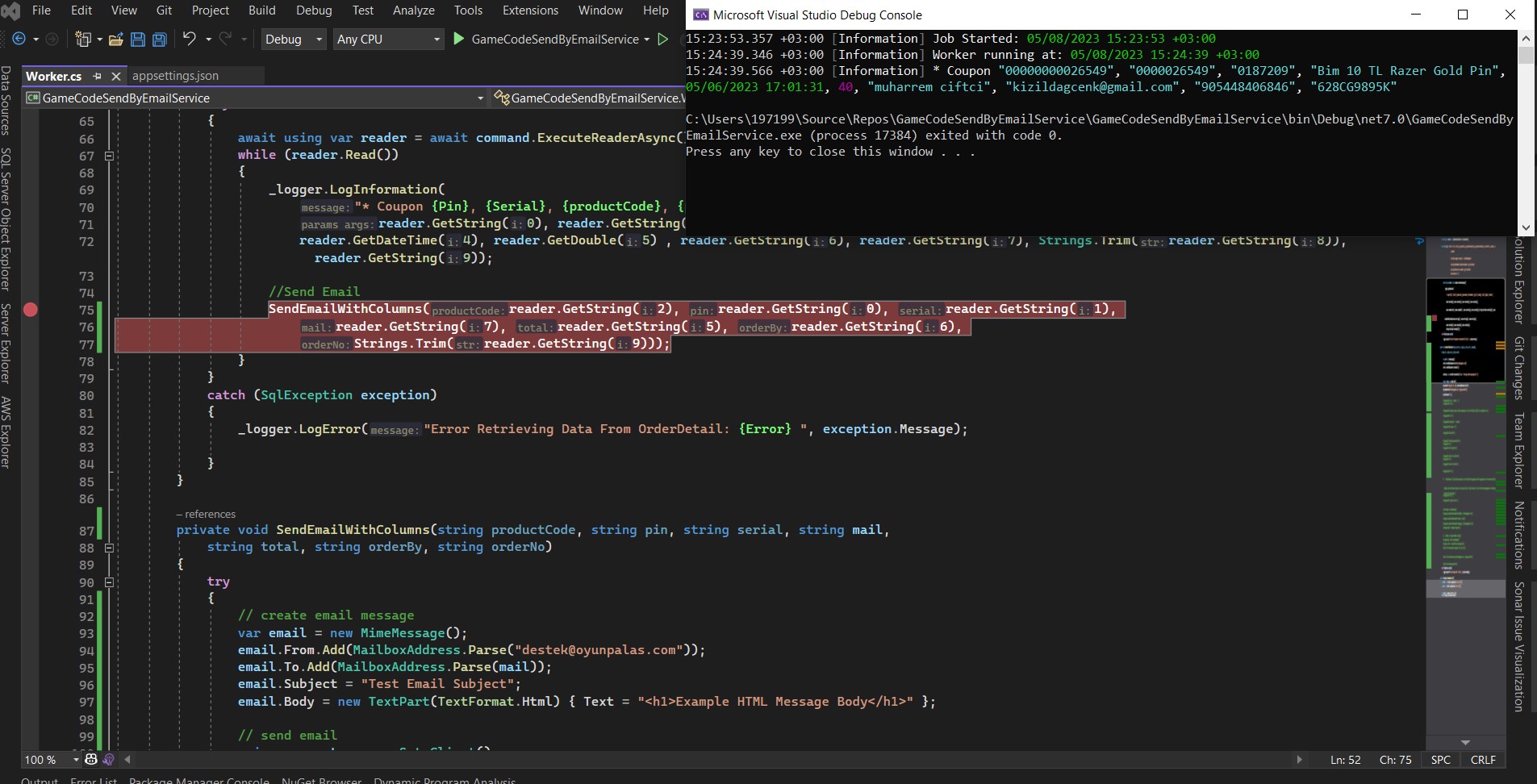Start debugging with the filled green play icon
Viewport: 1537px width, 784px height.
point(458,39)
